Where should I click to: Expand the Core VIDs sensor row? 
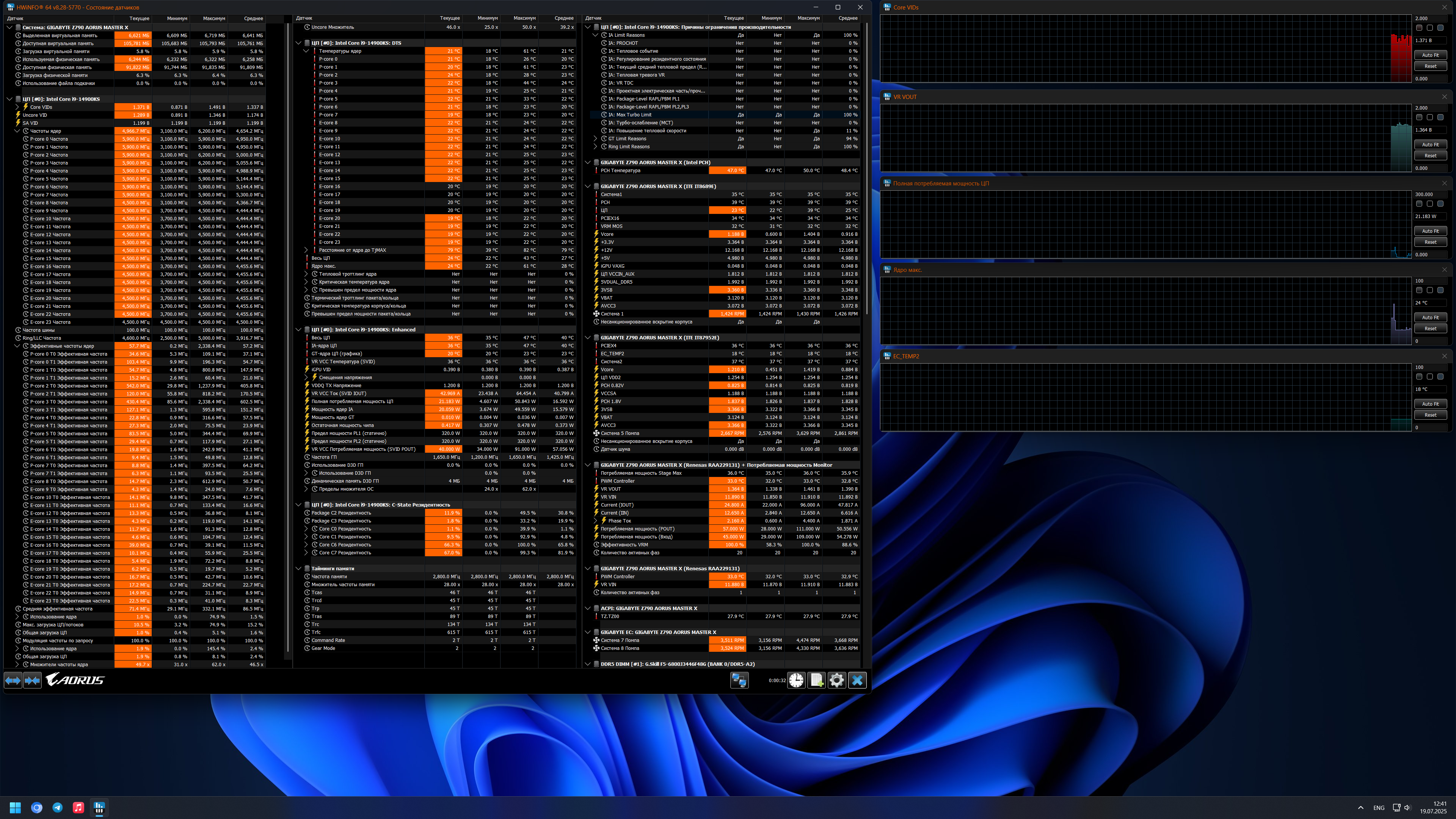tap(17, 107)
